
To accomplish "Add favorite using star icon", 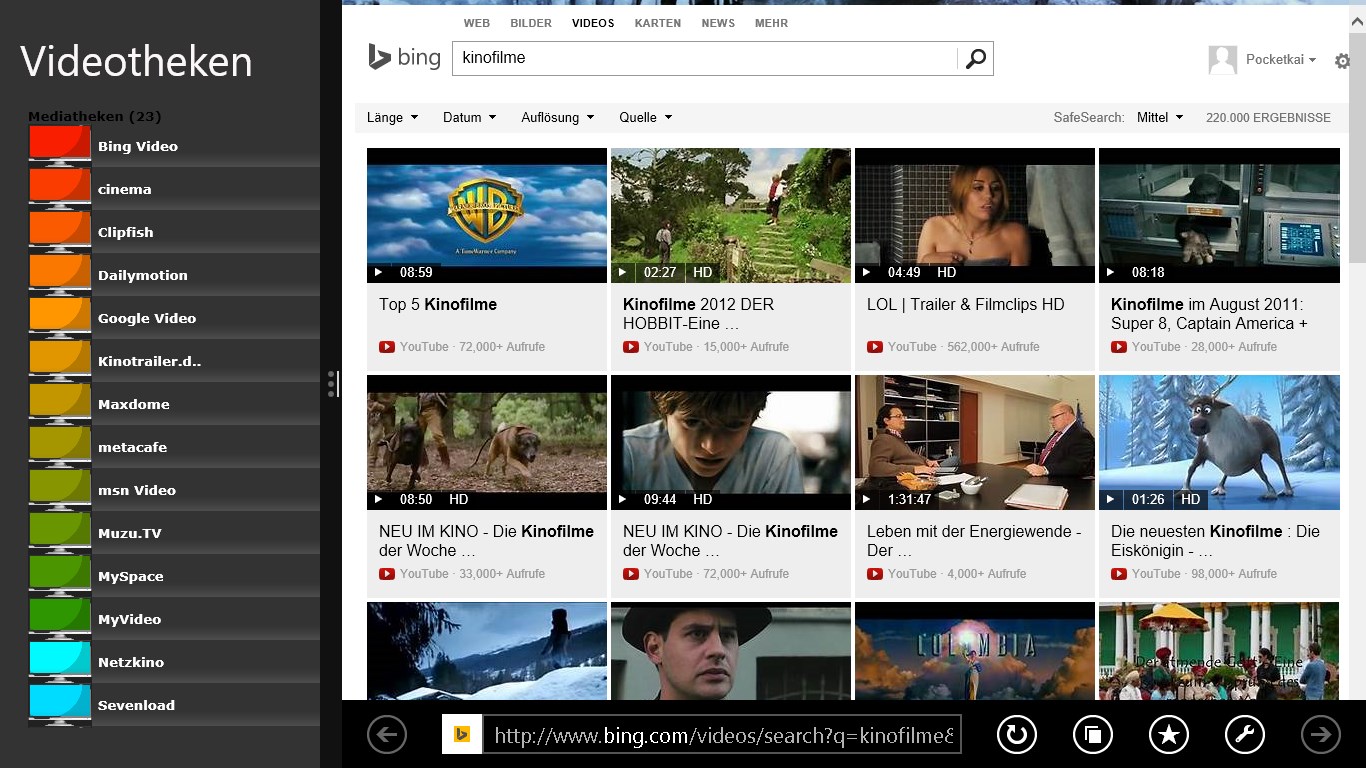I will click(x=1168, y=735).
